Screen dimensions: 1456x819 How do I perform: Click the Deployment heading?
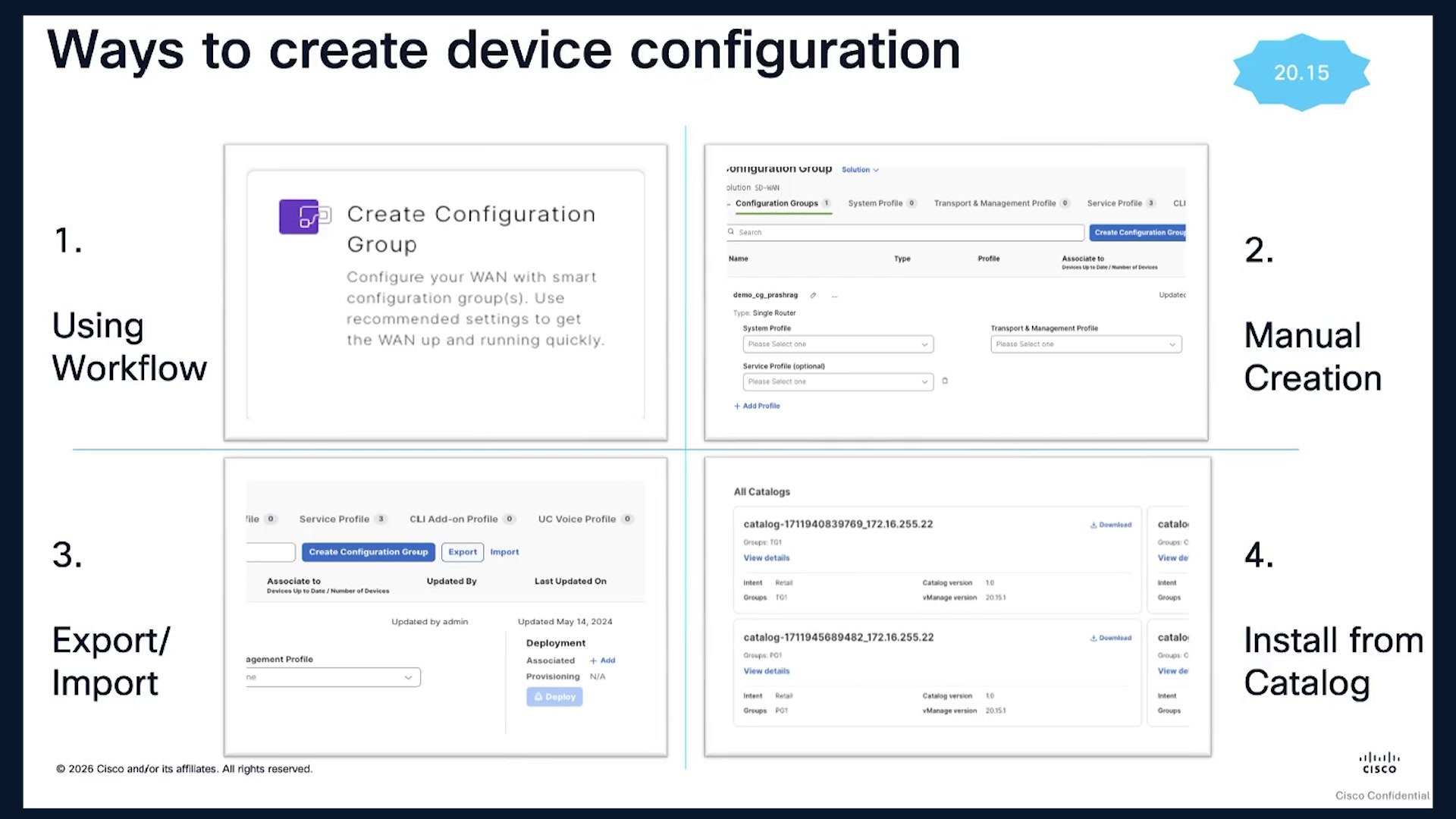pyautogui.click(x=556, y=643)
